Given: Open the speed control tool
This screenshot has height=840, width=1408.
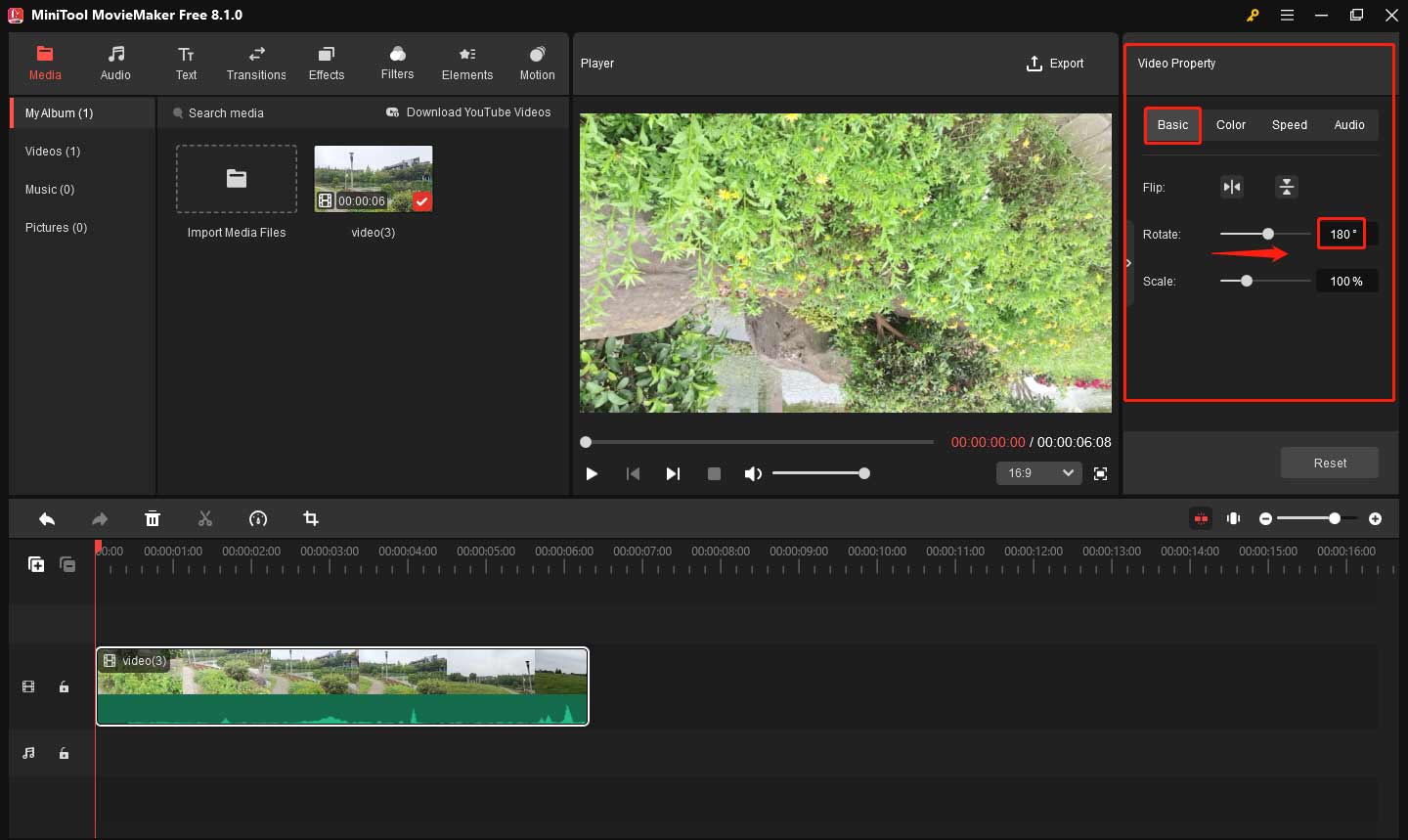Looking at the screenshot, I should [x=258, y=519].
